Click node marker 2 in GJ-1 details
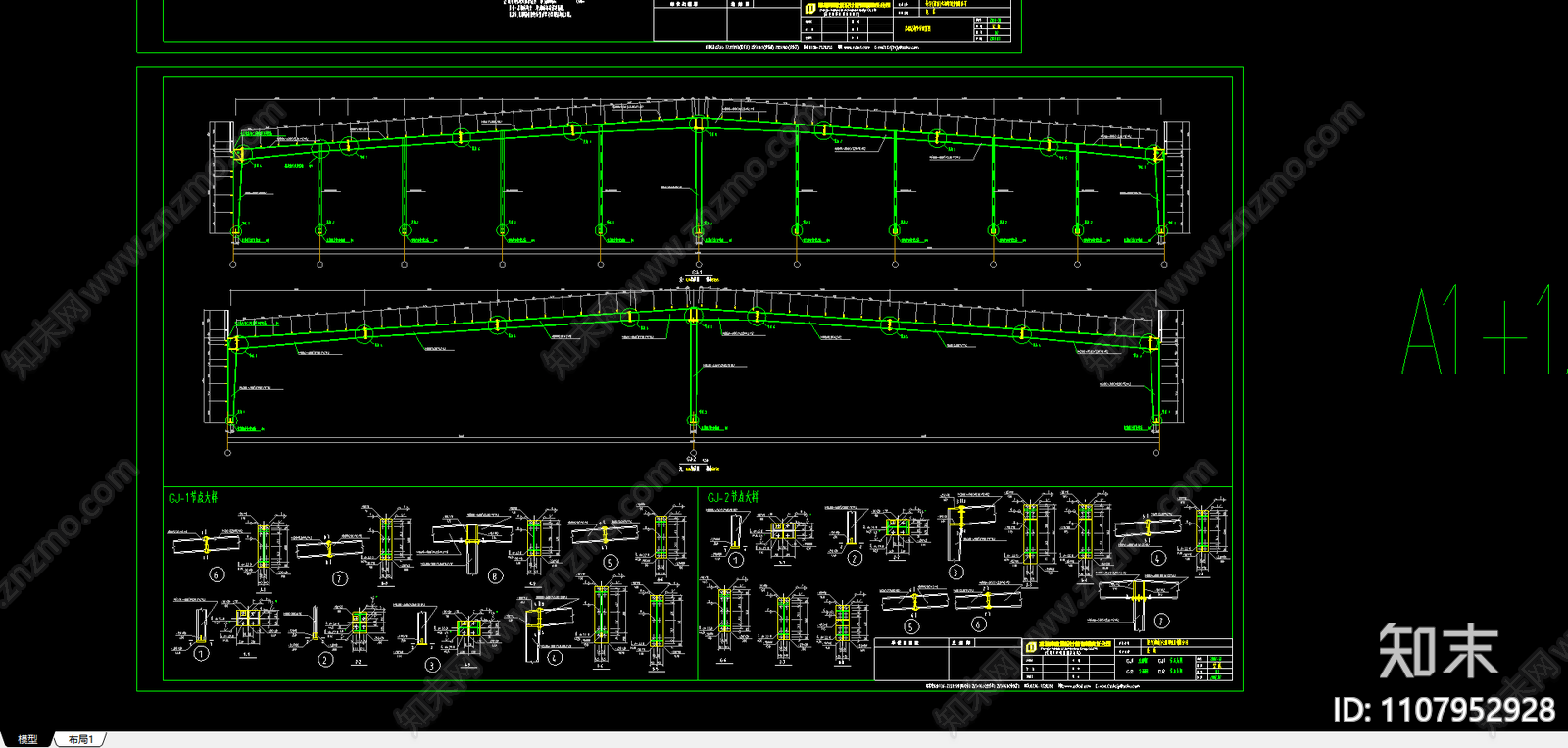Image resolution: width=1568 pixels, height=748 pixels. click(325, 660)
